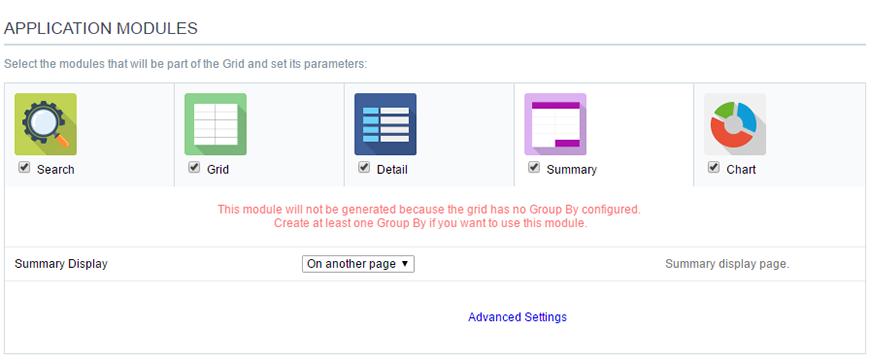Click the red 'no Group By configured' warning
Viewport: 870px width, 361px height.
[x=429, y=210]
